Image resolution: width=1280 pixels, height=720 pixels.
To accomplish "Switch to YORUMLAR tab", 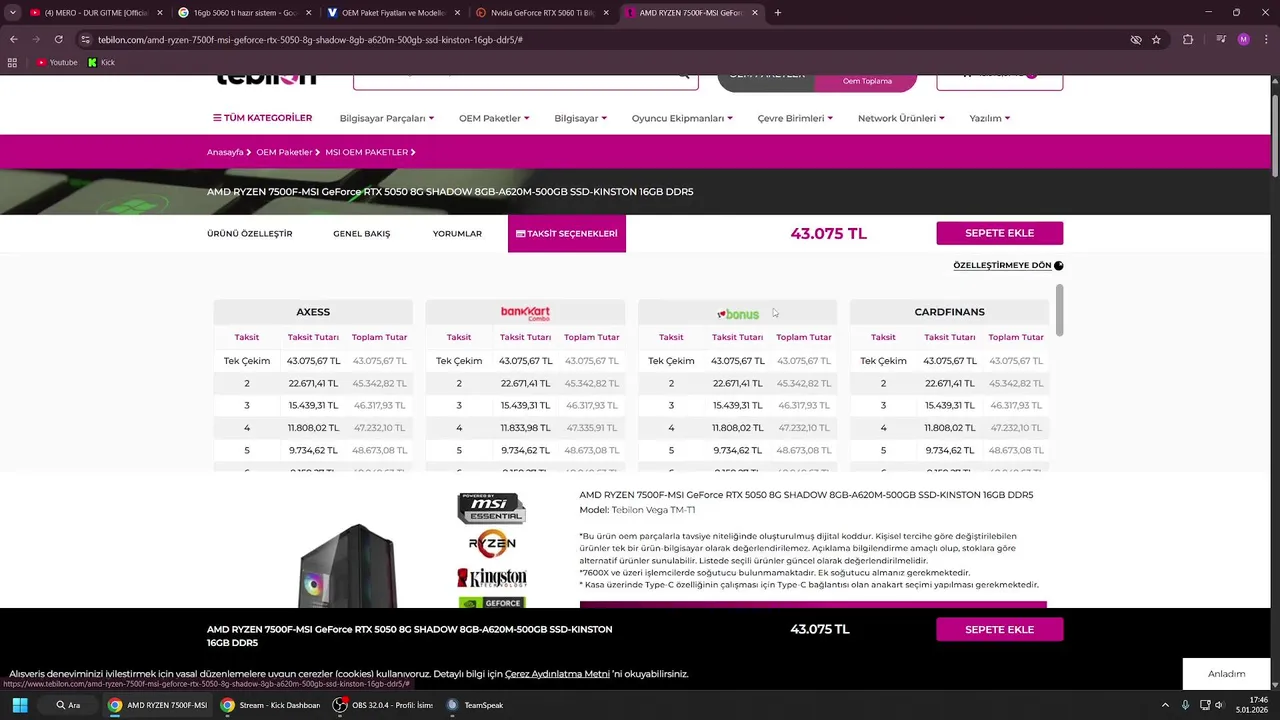I will [x=457, y=233].
